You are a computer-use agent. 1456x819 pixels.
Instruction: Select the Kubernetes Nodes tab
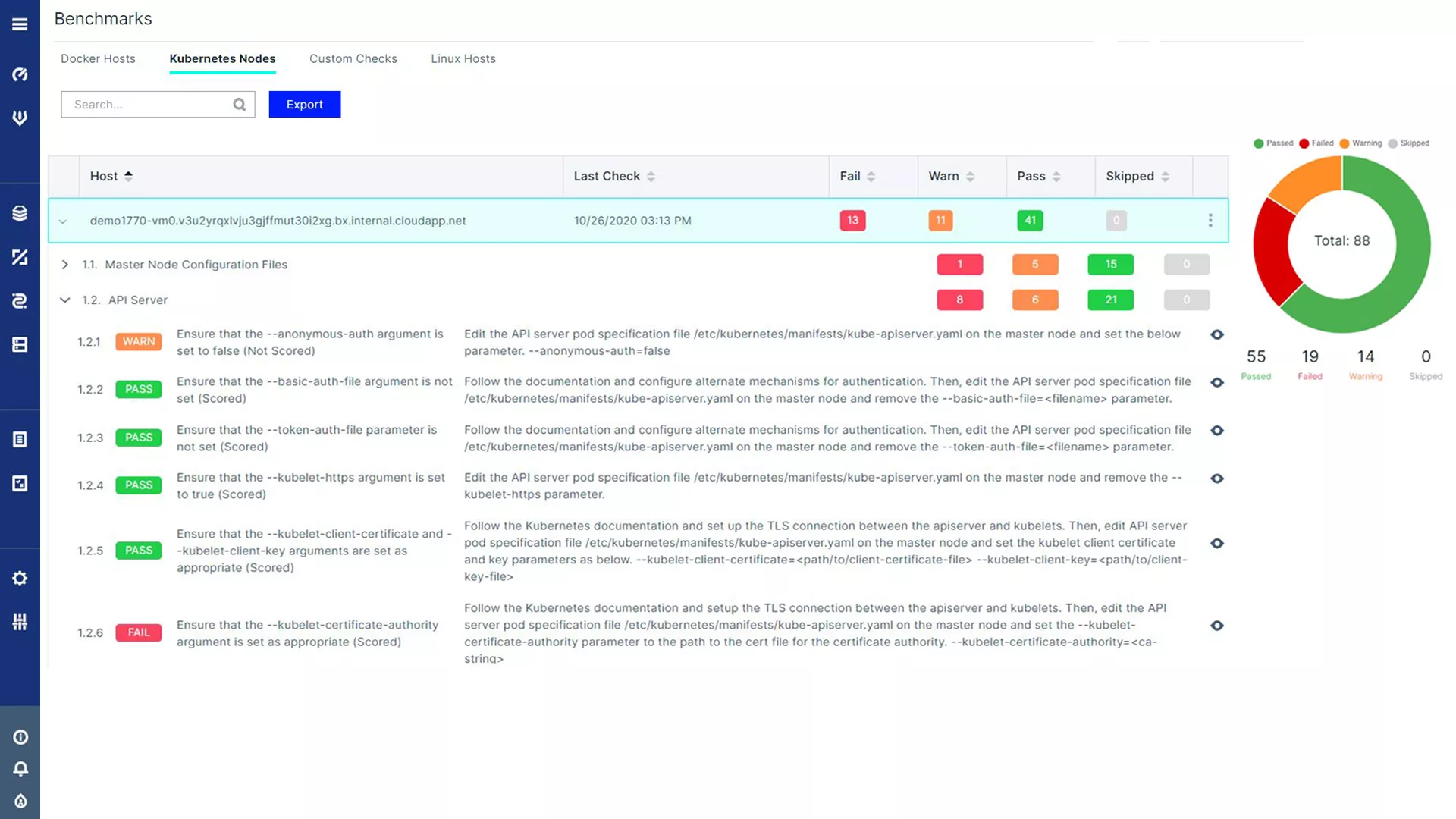pyautogui.click(x=222, y=58)
